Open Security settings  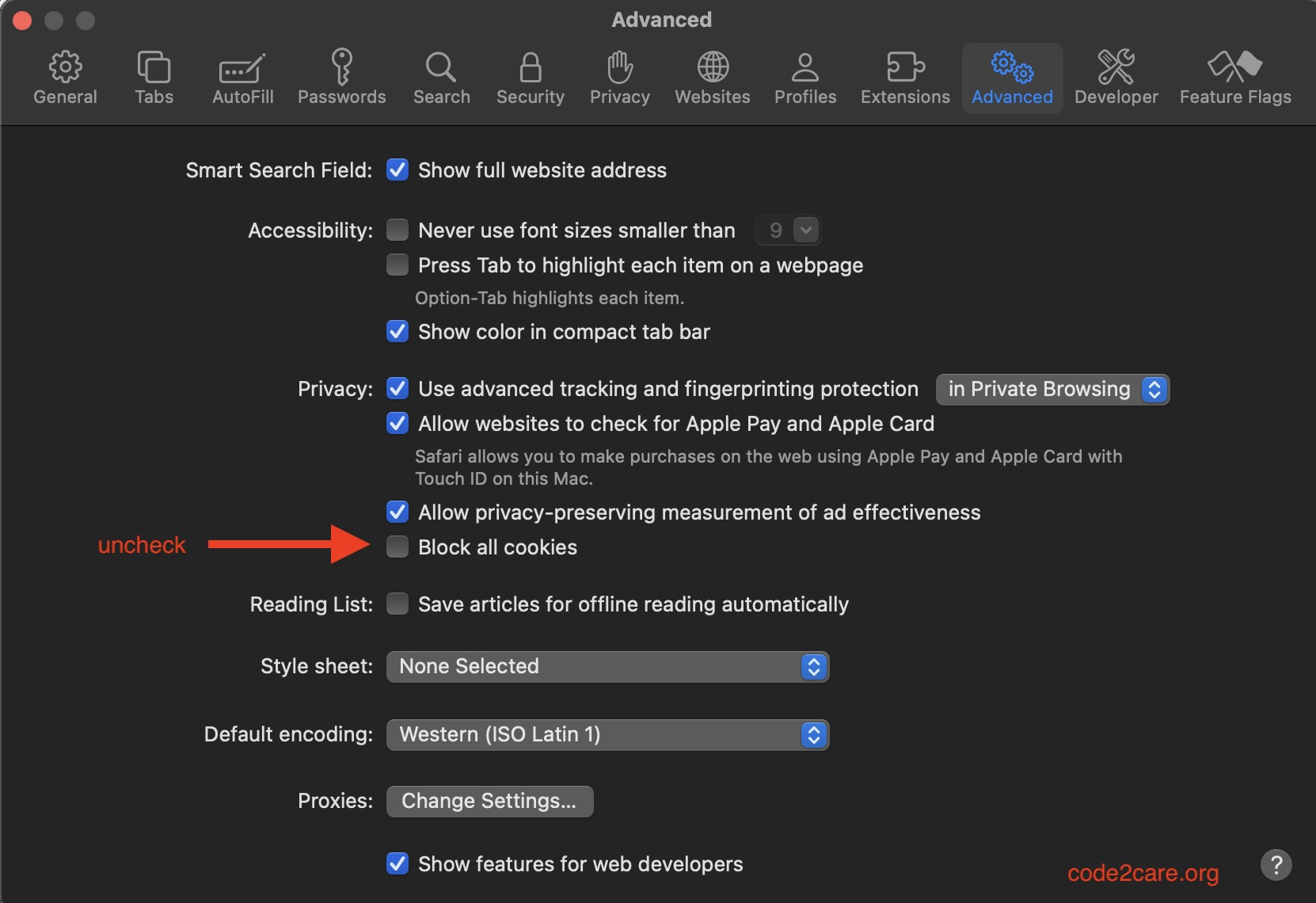point(529,77)
